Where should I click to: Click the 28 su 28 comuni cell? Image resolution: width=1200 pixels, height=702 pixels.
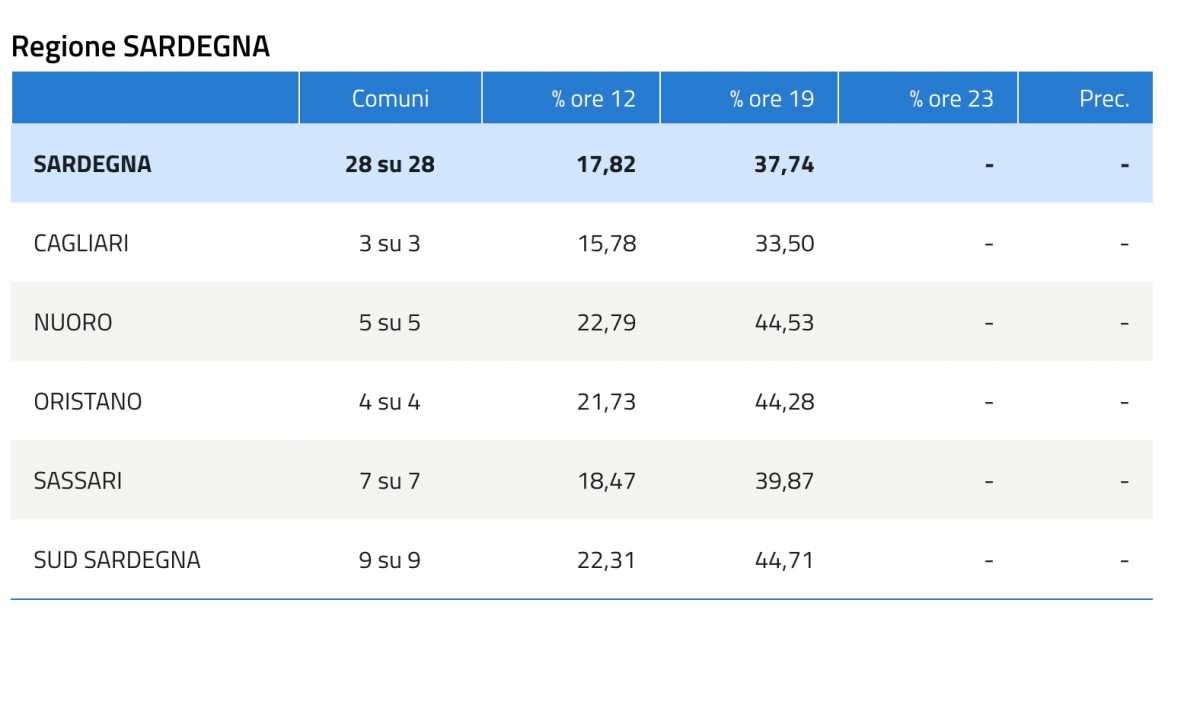(x=390, y=165)
